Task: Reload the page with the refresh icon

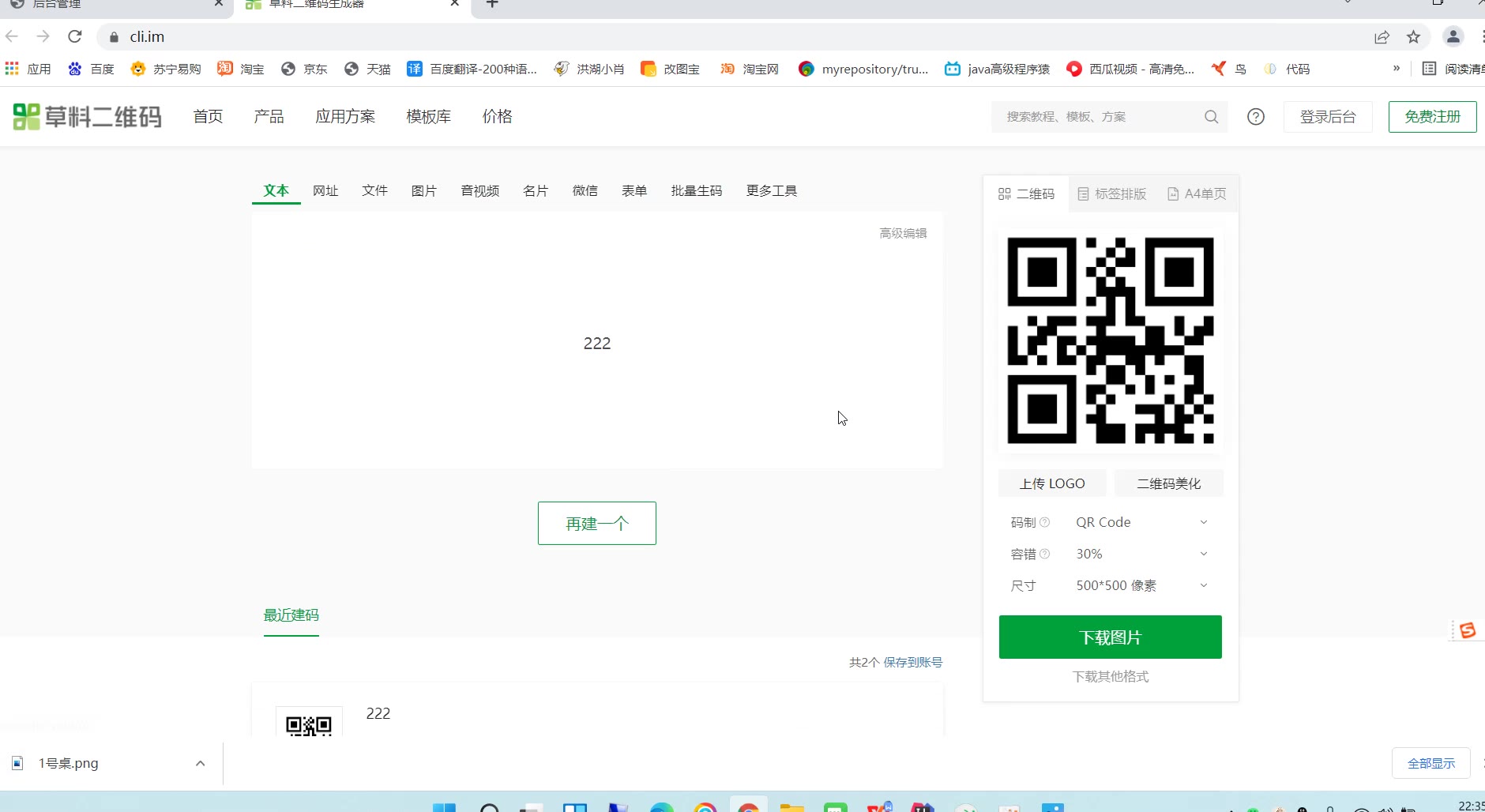Action: pyautogui.click(x=75, y=36)
